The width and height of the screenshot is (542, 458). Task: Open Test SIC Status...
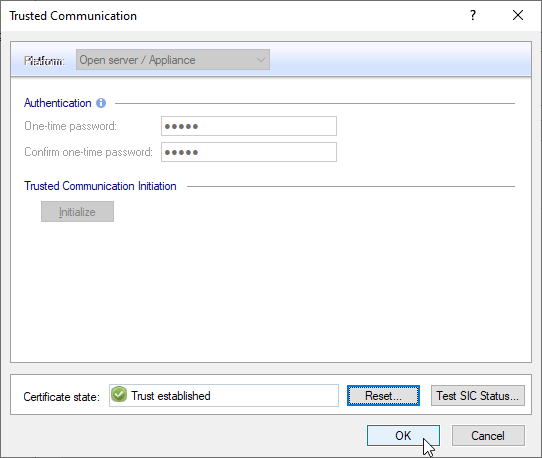pos(478,395)
